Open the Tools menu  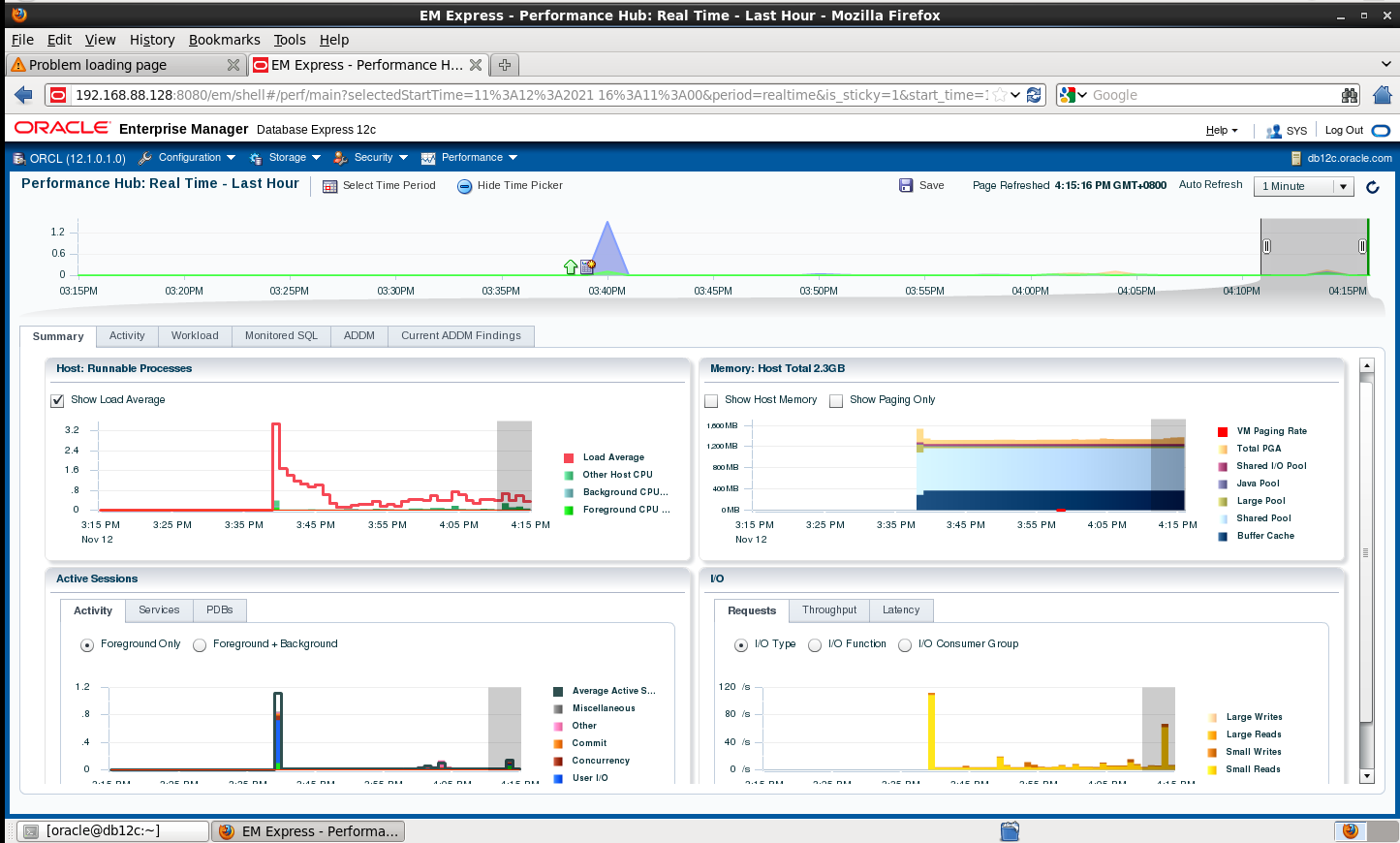[x=290, y=40]
